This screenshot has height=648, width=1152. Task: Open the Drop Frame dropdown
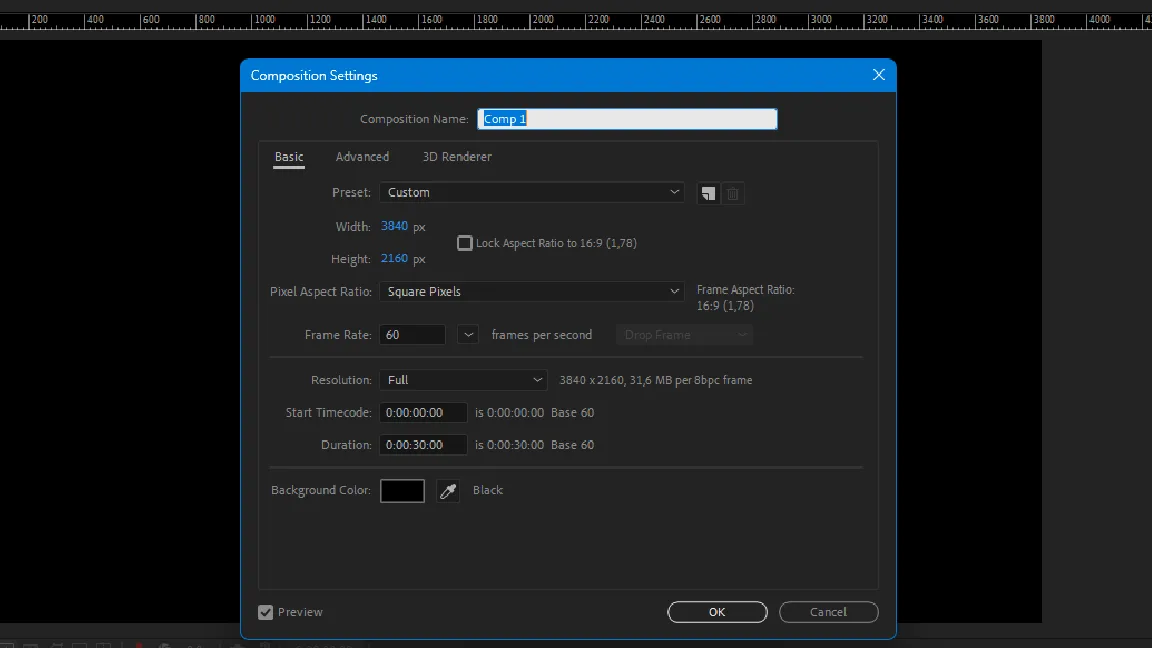tap(684, 335)
